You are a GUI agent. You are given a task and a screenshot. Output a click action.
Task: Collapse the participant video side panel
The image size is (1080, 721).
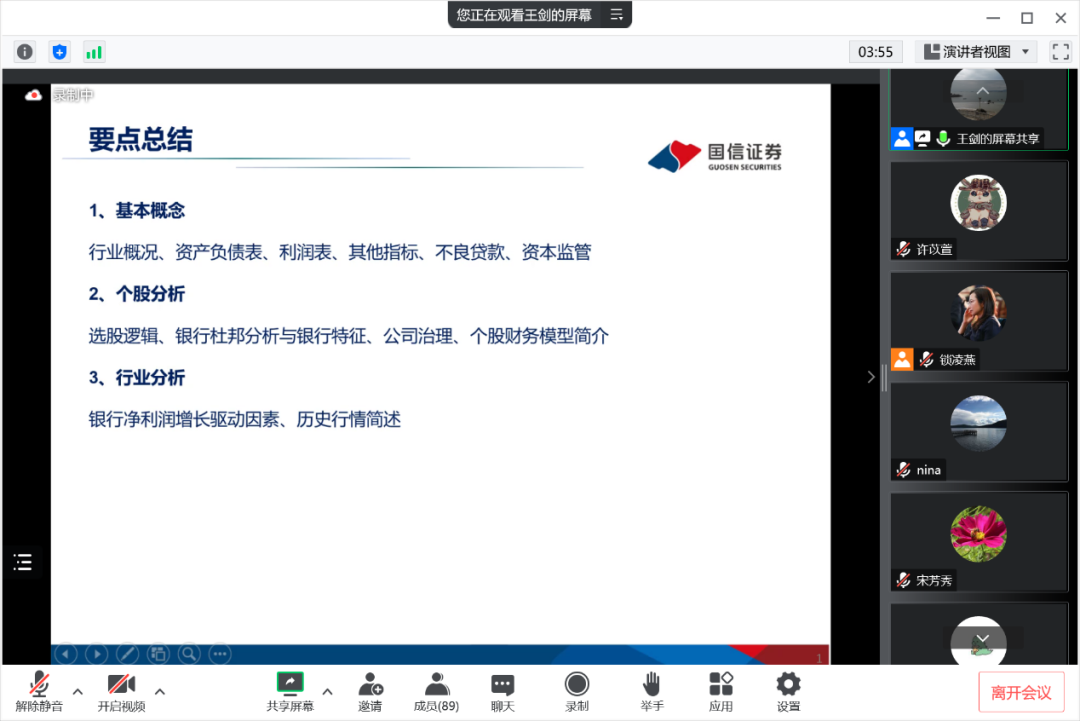tap(870, 377)
